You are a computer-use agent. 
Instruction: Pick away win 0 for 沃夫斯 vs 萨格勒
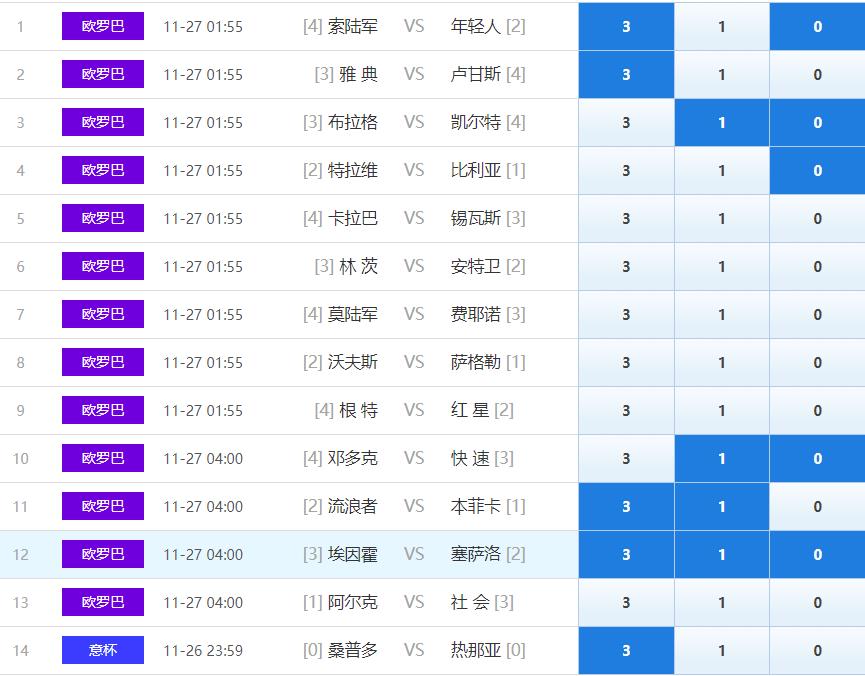click(818, 363)
